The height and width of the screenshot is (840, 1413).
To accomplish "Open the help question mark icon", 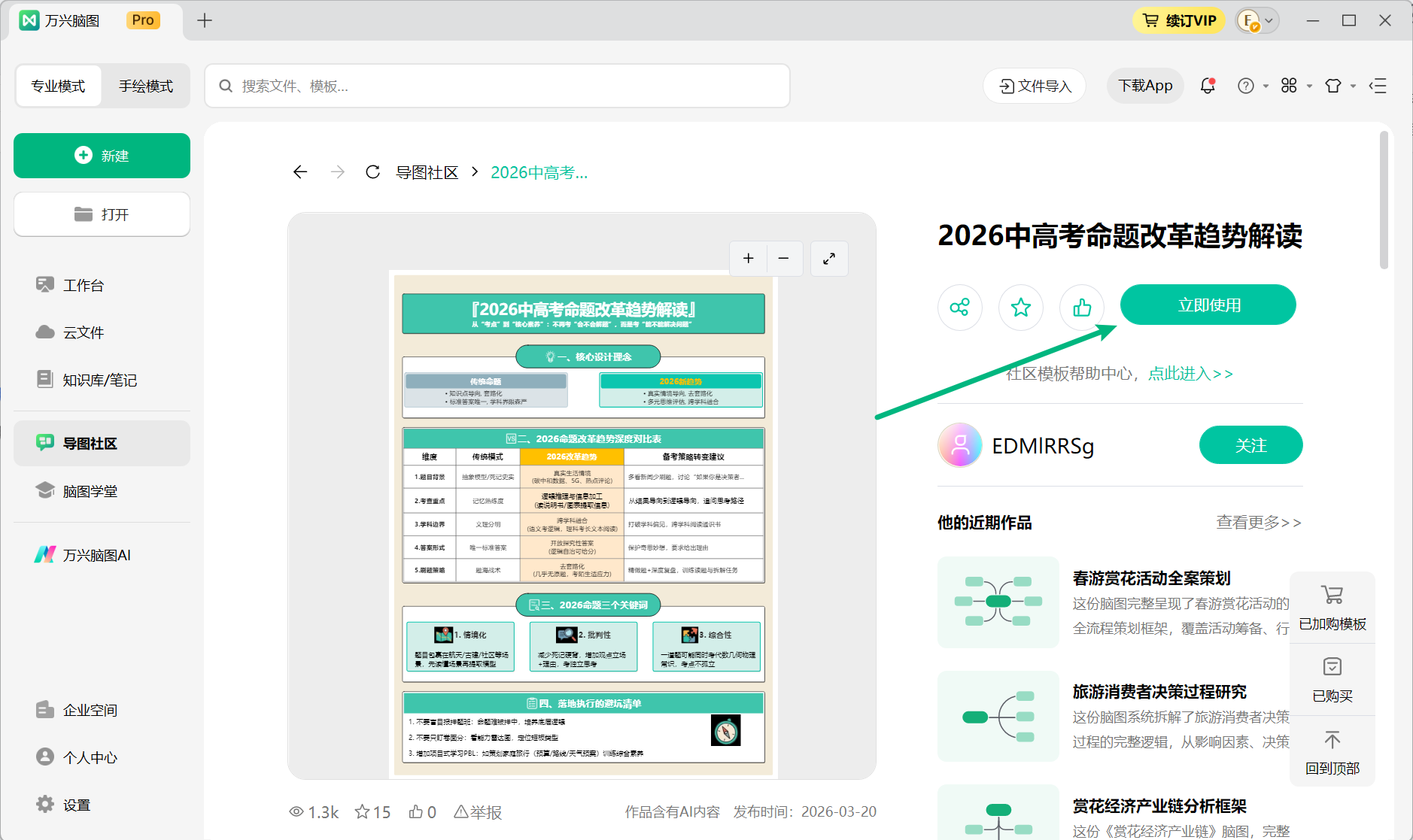I will pos(1246,86).
